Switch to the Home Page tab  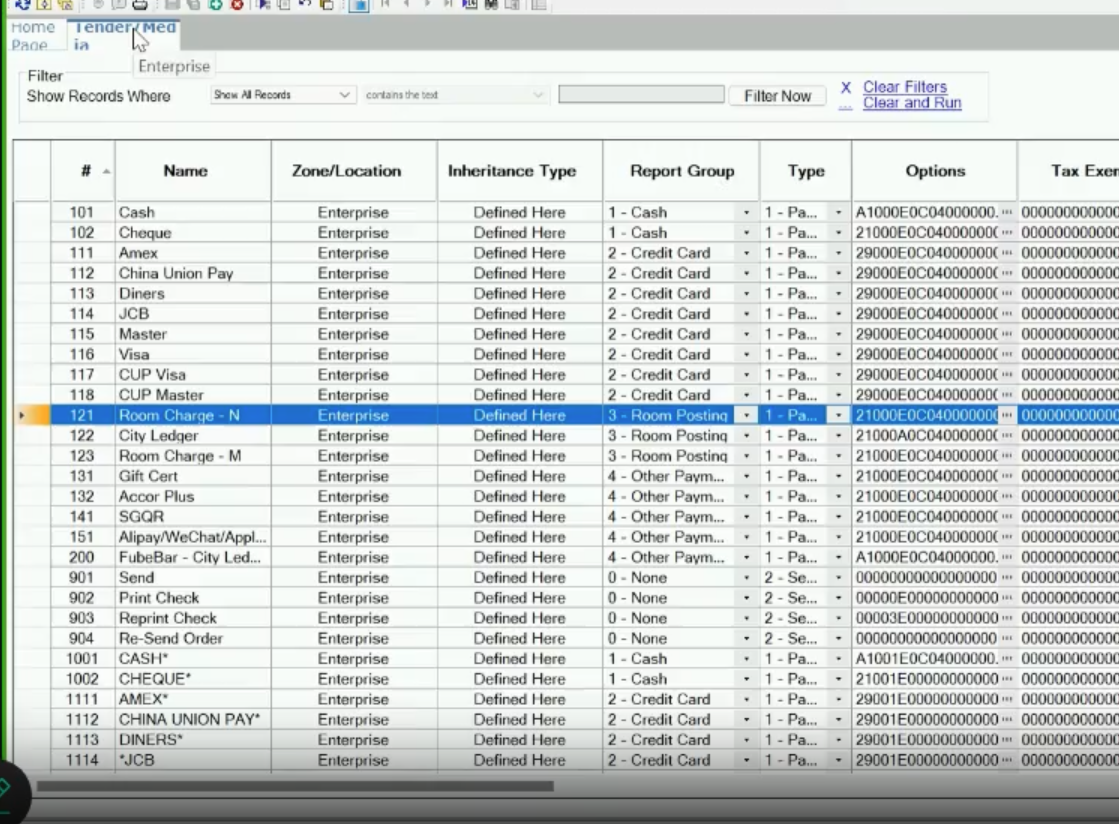click(x=32, y=36)
